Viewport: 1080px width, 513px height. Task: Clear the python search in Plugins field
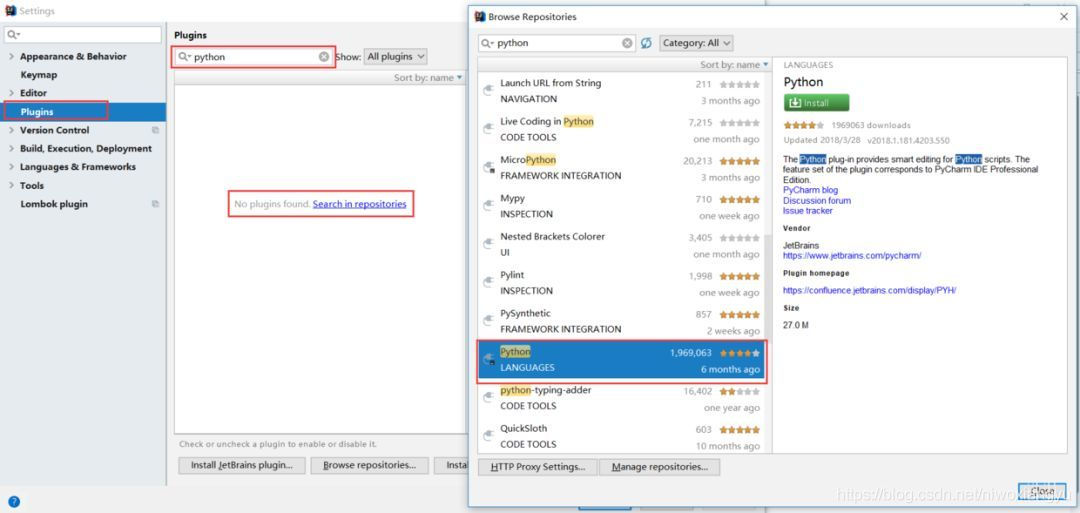(324, 57)
